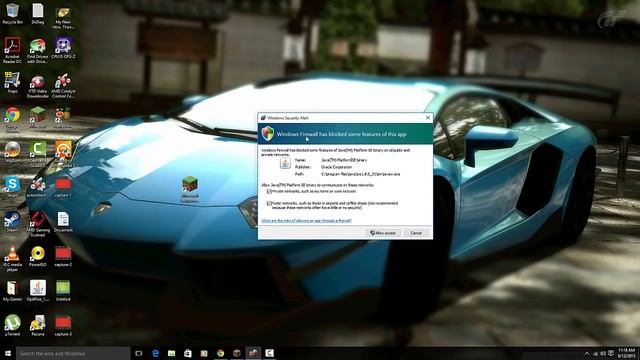Open the capture-3 video file
The height and width of the screenshot is (360, 640).
(x=63, y=326)
